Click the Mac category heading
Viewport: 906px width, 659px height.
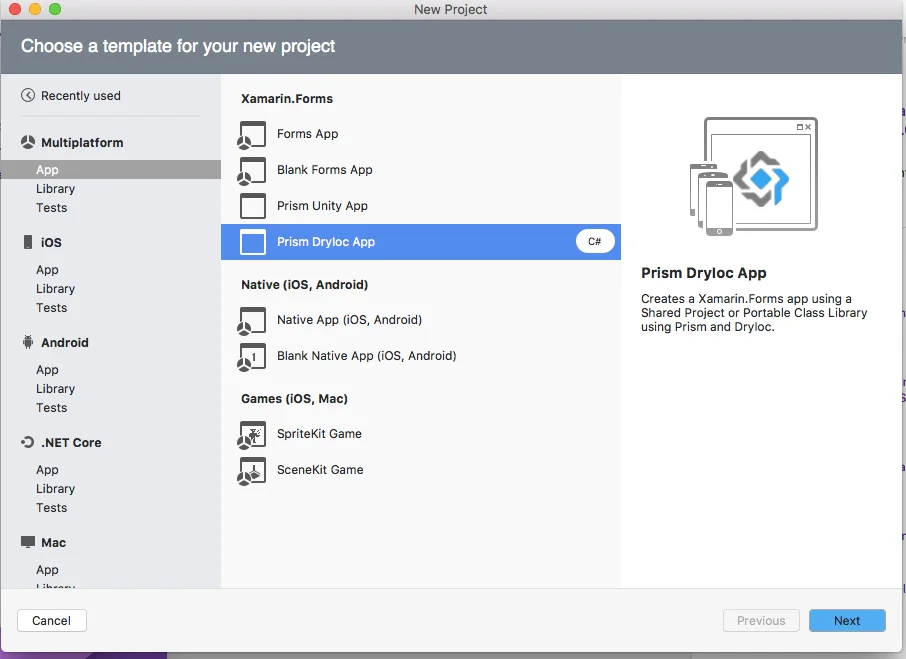(x=53, y=542)
